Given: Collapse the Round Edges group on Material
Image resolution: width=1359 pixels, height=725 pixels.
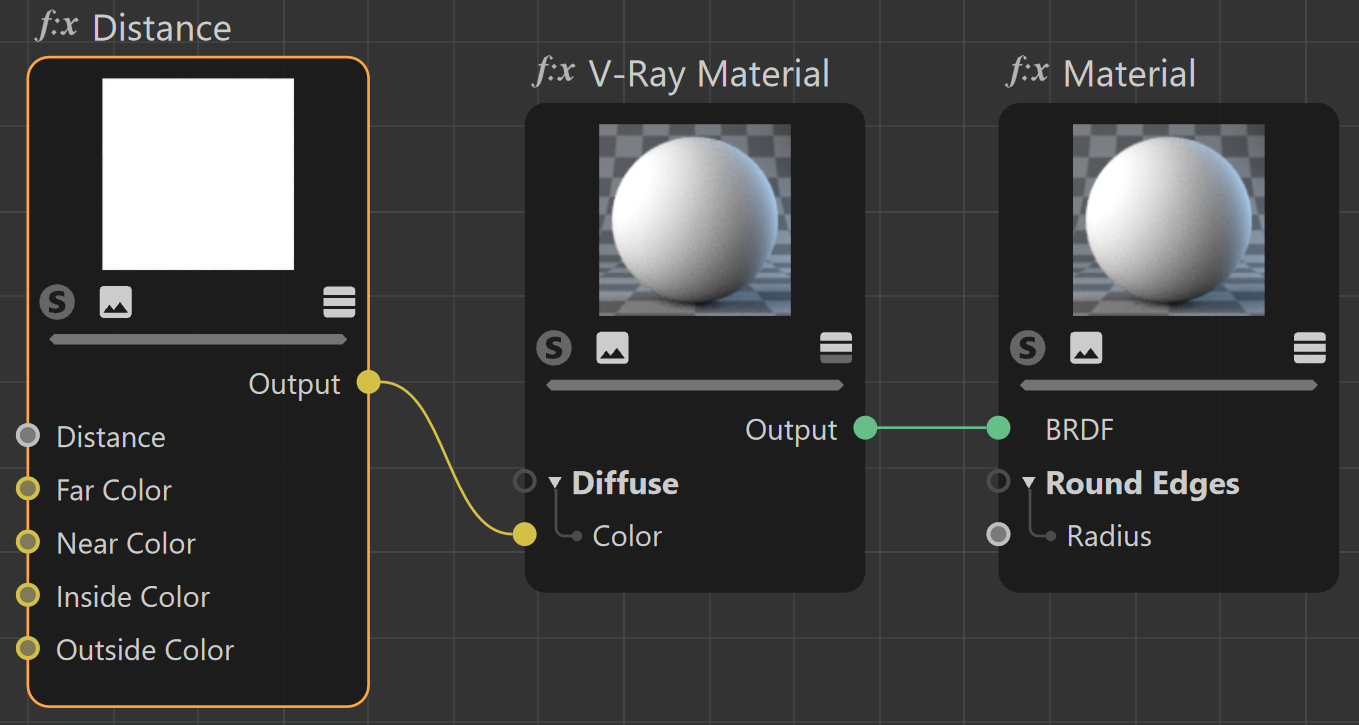Looking at the screenshot, I should [x=1029, y=483].
